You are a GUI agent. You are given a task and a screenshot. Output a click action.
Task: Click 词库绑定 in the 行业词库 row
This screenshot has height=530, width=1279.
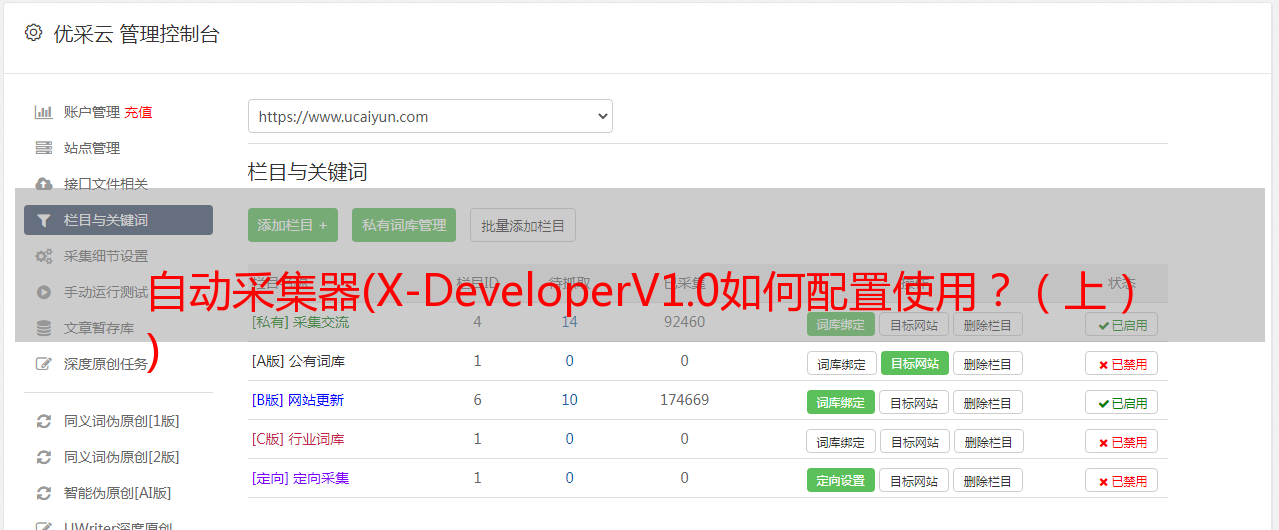point(841,441)
